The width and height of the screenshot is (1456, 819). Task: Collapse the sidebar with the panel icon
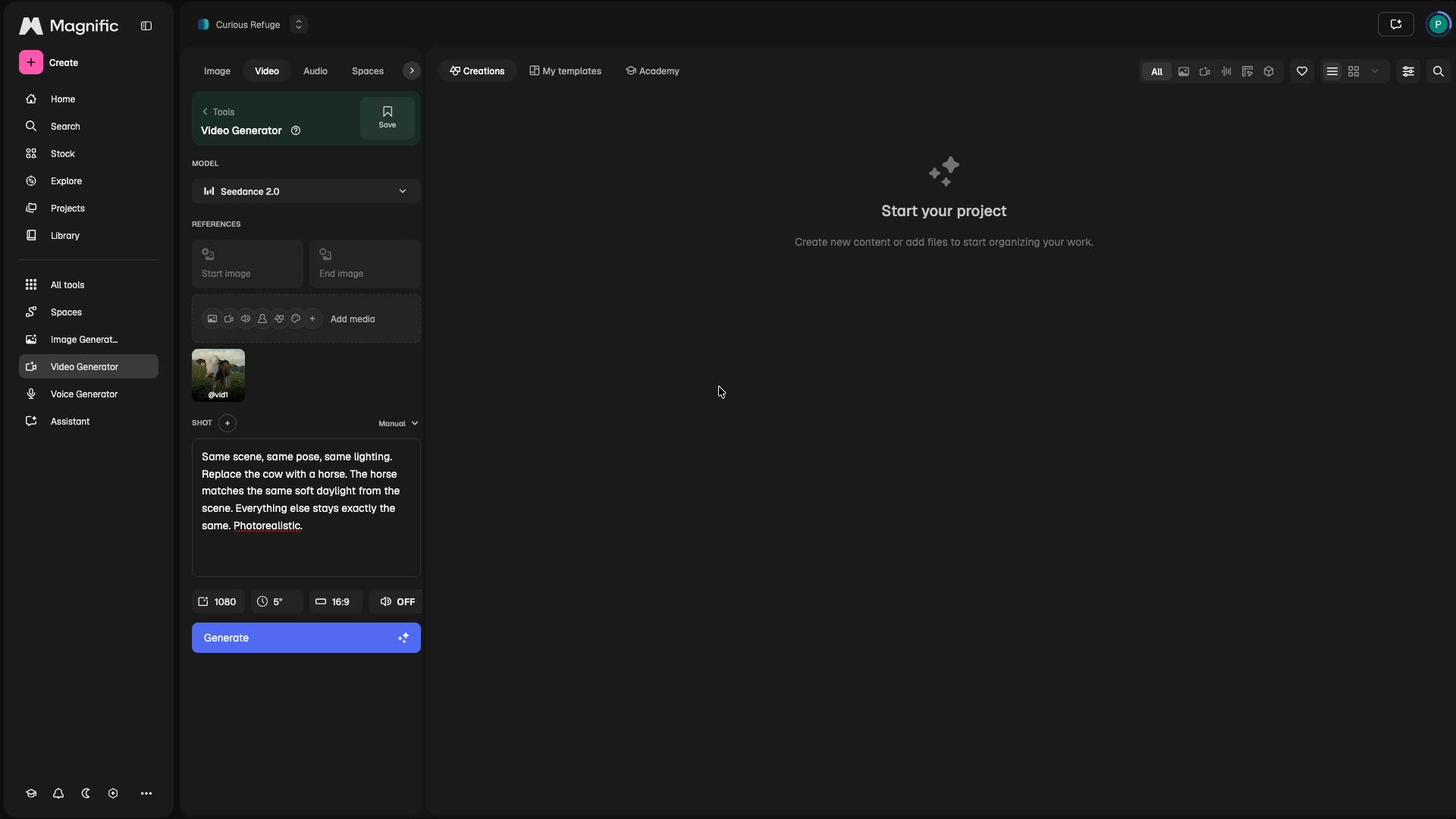pos(146,26)
